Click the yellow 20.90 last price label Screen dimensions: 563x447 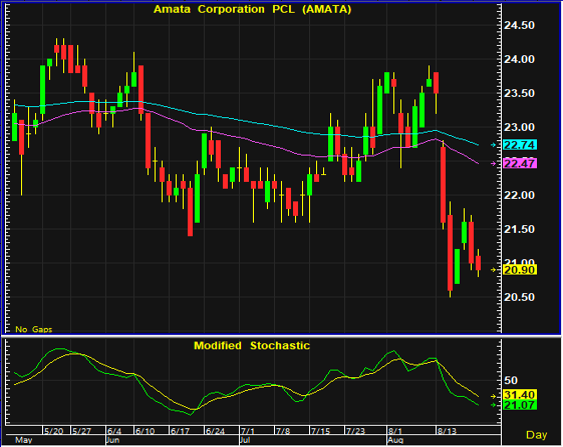click(x=520, y=270)
